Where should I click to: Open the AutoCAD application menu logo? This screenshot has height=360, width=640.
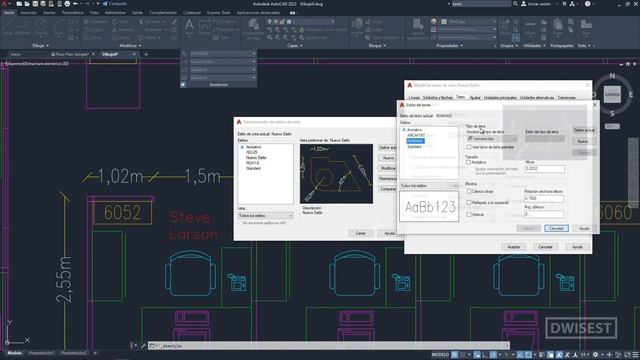point(4,4)
